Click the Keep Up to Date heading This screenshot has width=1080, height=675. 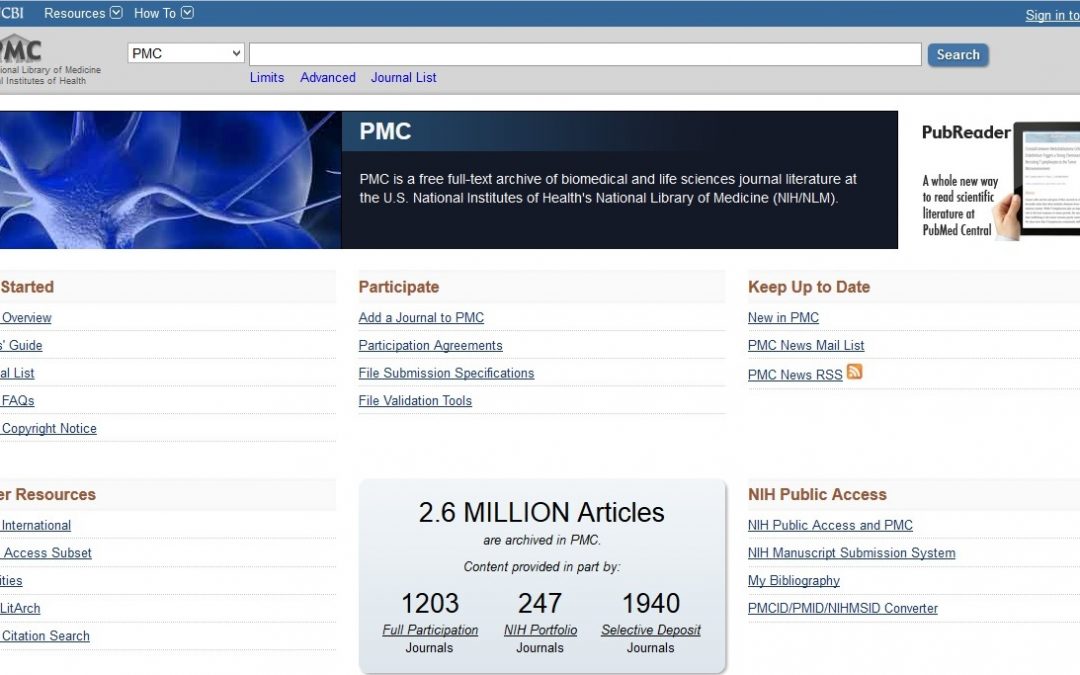pos(809,287)
